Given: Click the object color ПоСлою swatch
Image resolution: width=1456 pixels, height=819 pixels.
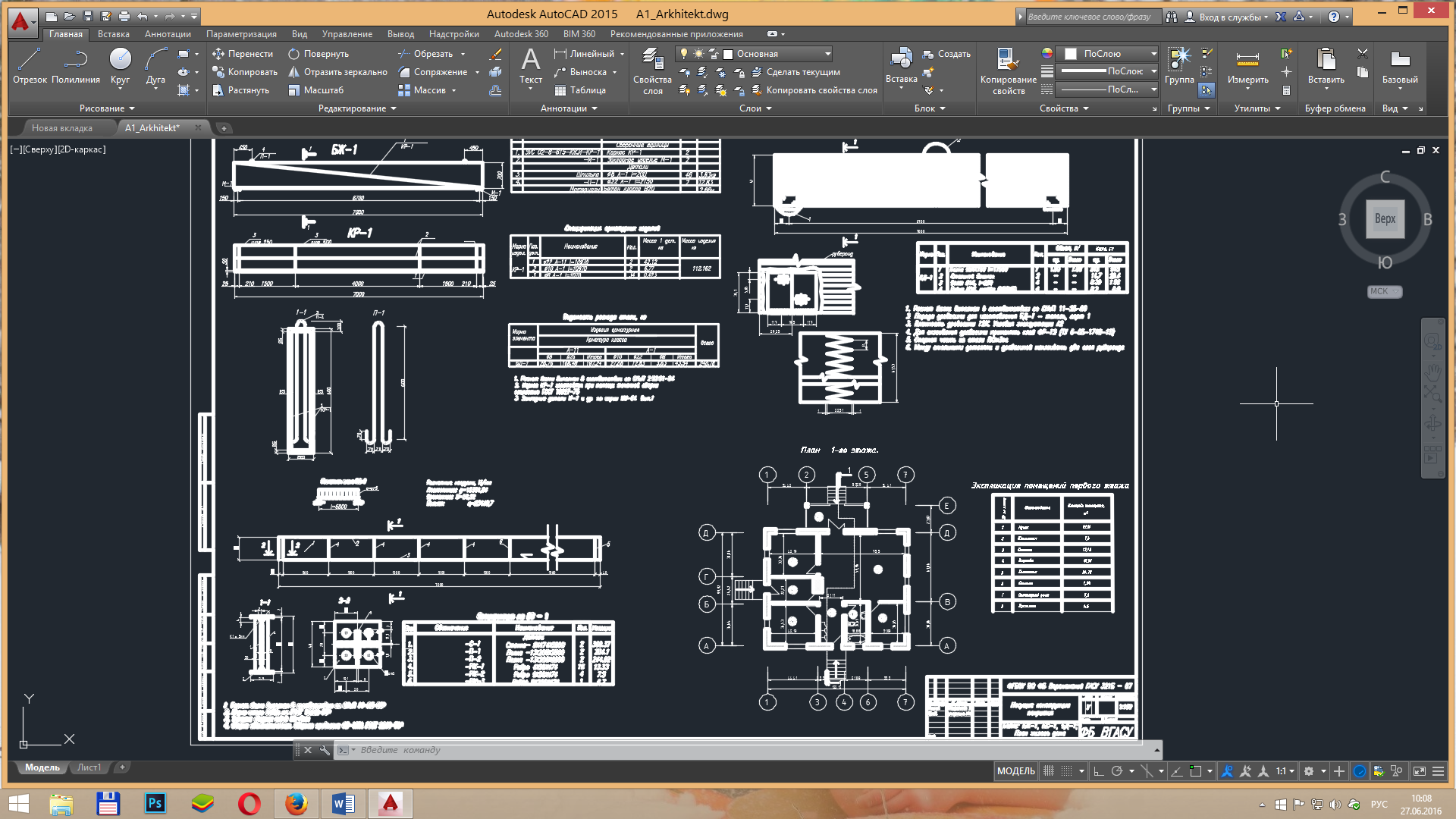Looking at the screenshot, I should point(1071,54).
